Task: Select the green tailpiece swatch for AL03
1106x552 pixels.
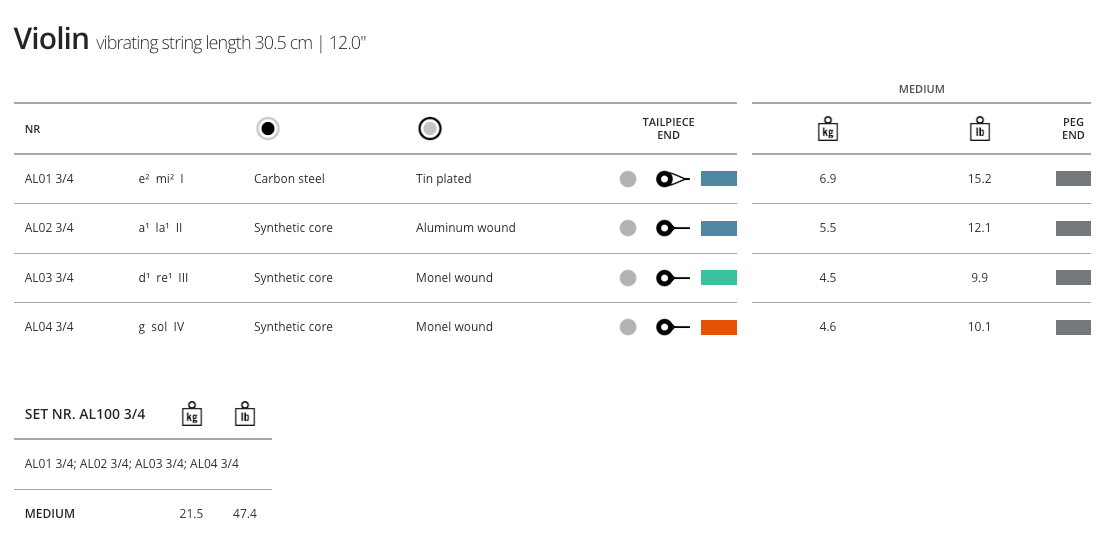Action: click(x=718, y=278)
